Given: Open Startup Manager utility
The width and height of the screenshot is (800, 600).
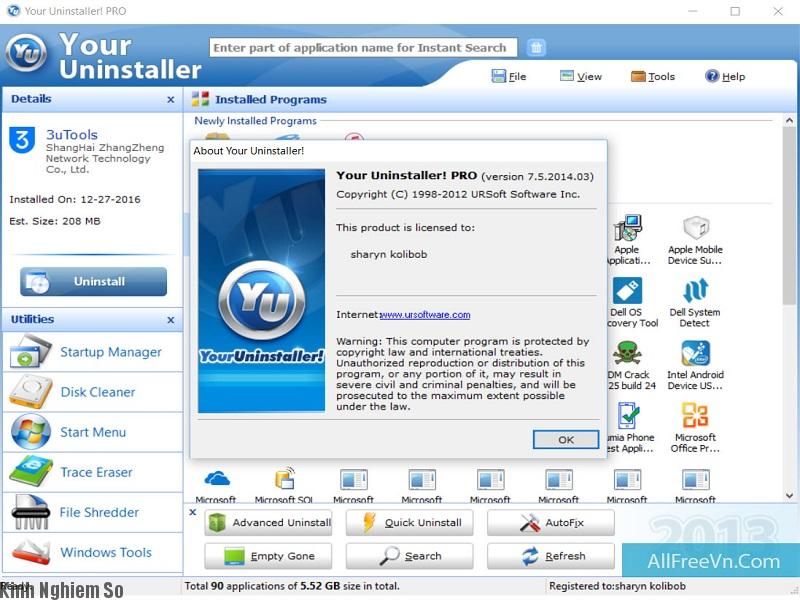Looking at the screenshot, I should (93, 352).
